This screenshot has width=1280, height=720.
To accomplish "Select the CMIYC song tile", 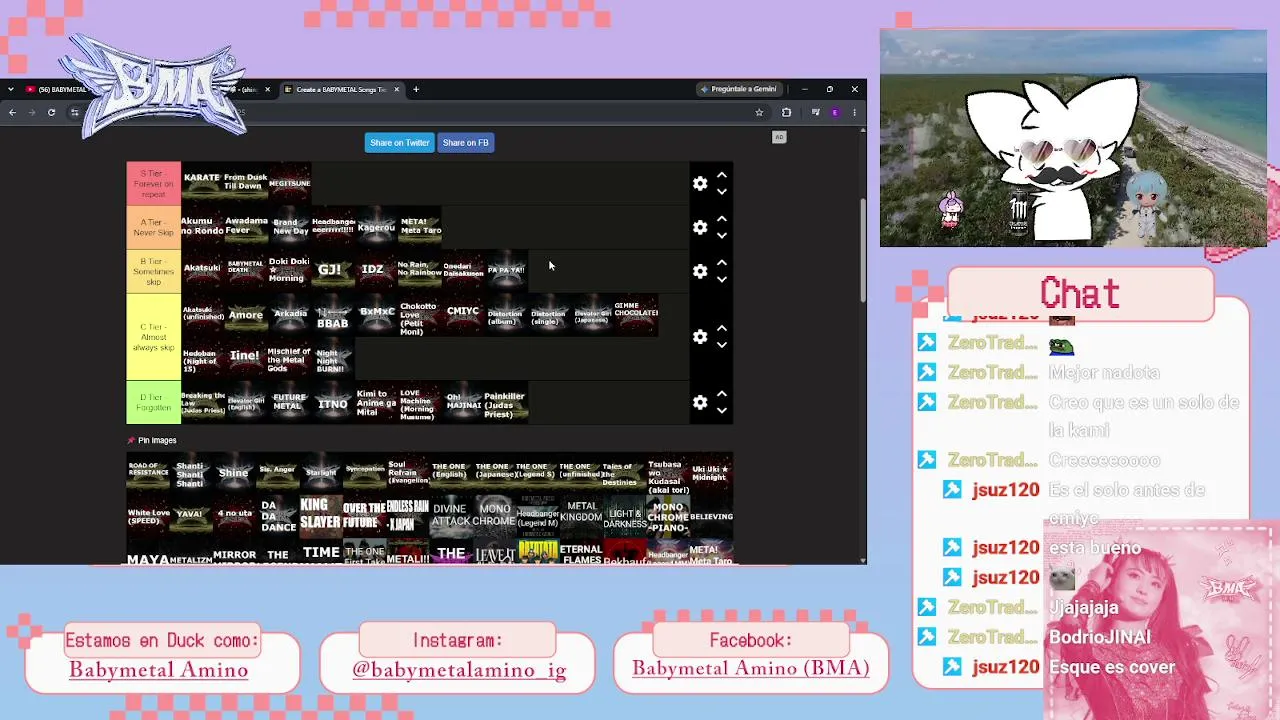I will [463, 315].
